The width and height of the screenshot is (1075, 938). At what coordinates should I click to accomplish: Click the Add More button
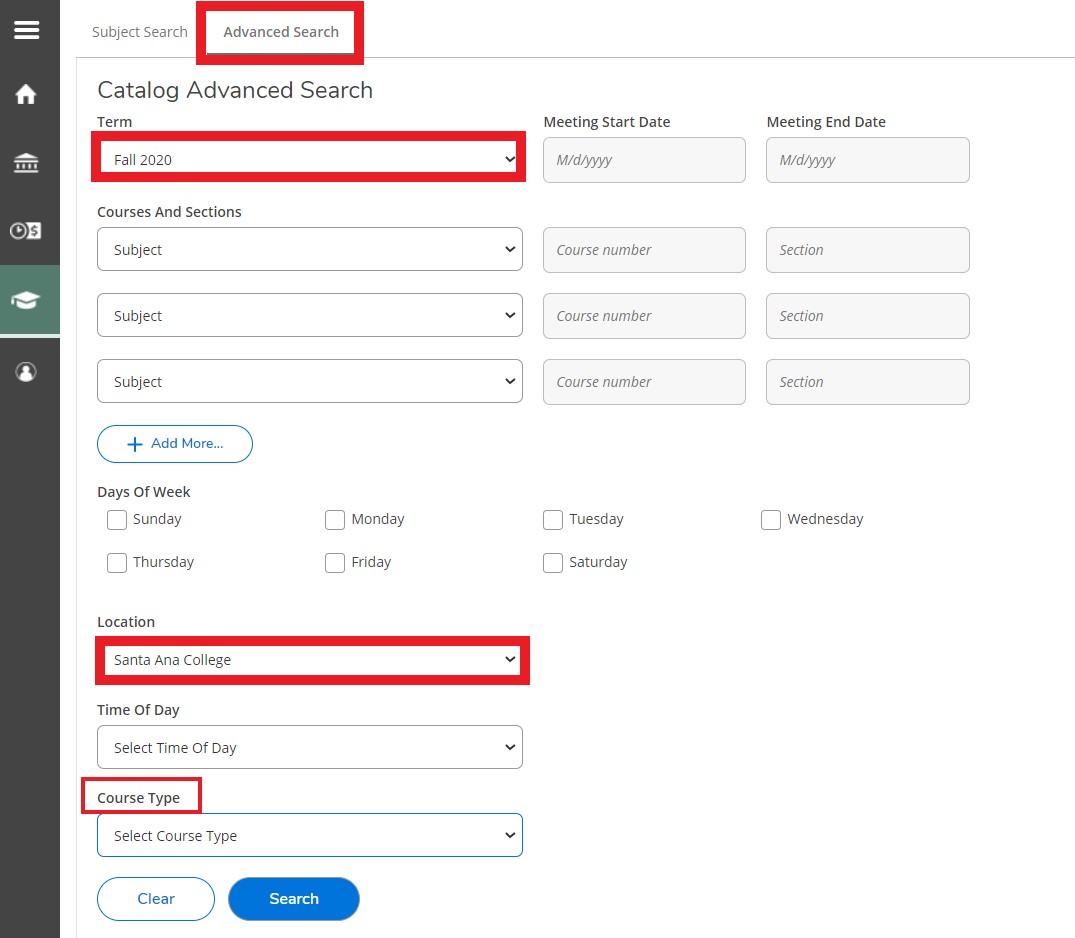pos(175,444)
